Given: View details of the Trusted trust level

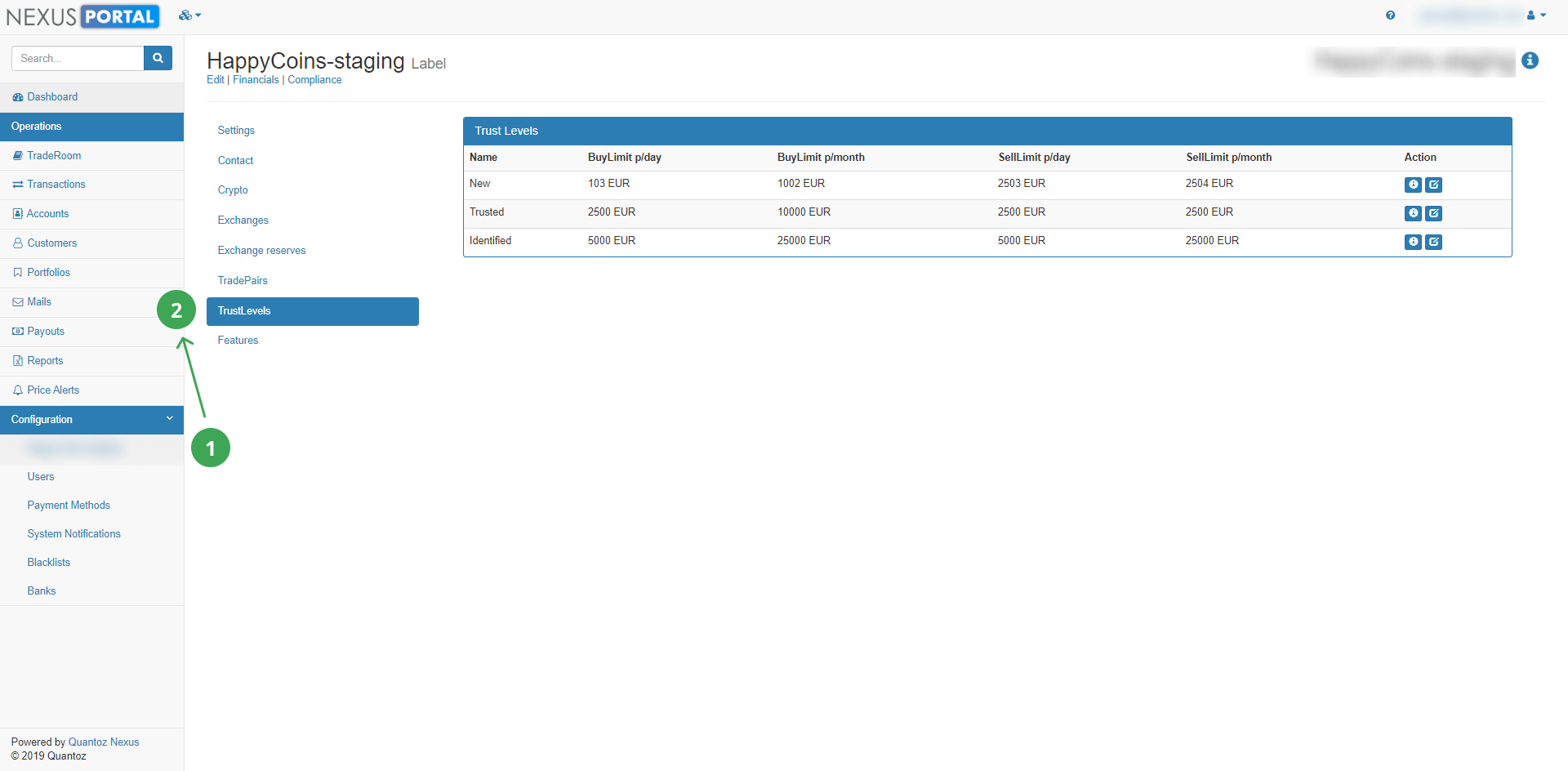Looking at the screenshot, I should [1413, 213].
